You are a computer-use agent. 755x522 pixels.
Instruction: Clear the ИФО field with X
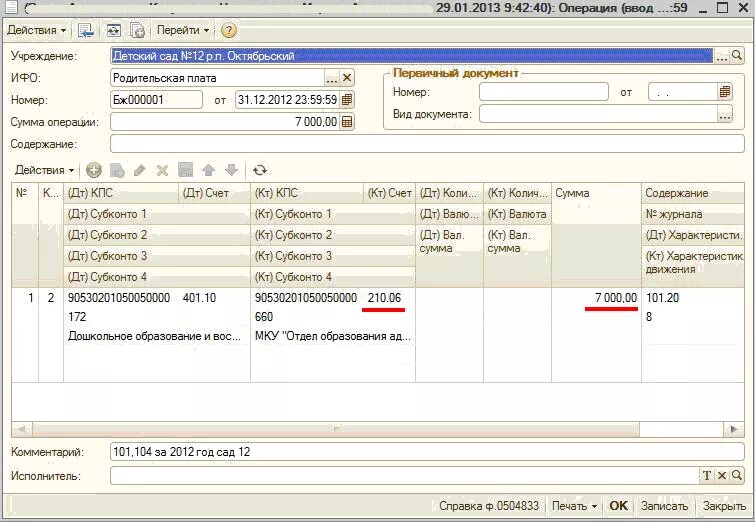click(347, 78)
